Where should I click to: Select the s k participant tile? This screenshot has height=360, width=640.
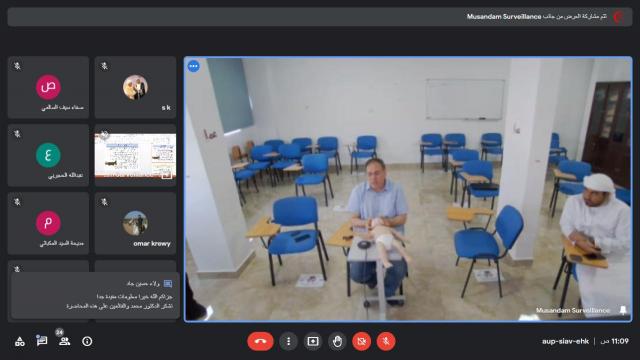click(136, 87)
